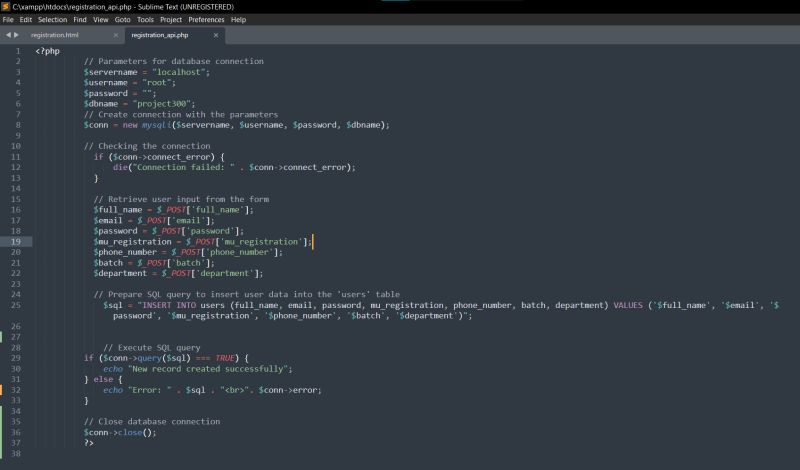The width and height of the screenshot is (800, 470).
Task: Switch to the registration.html tab
Action: (x=55, y=35)
